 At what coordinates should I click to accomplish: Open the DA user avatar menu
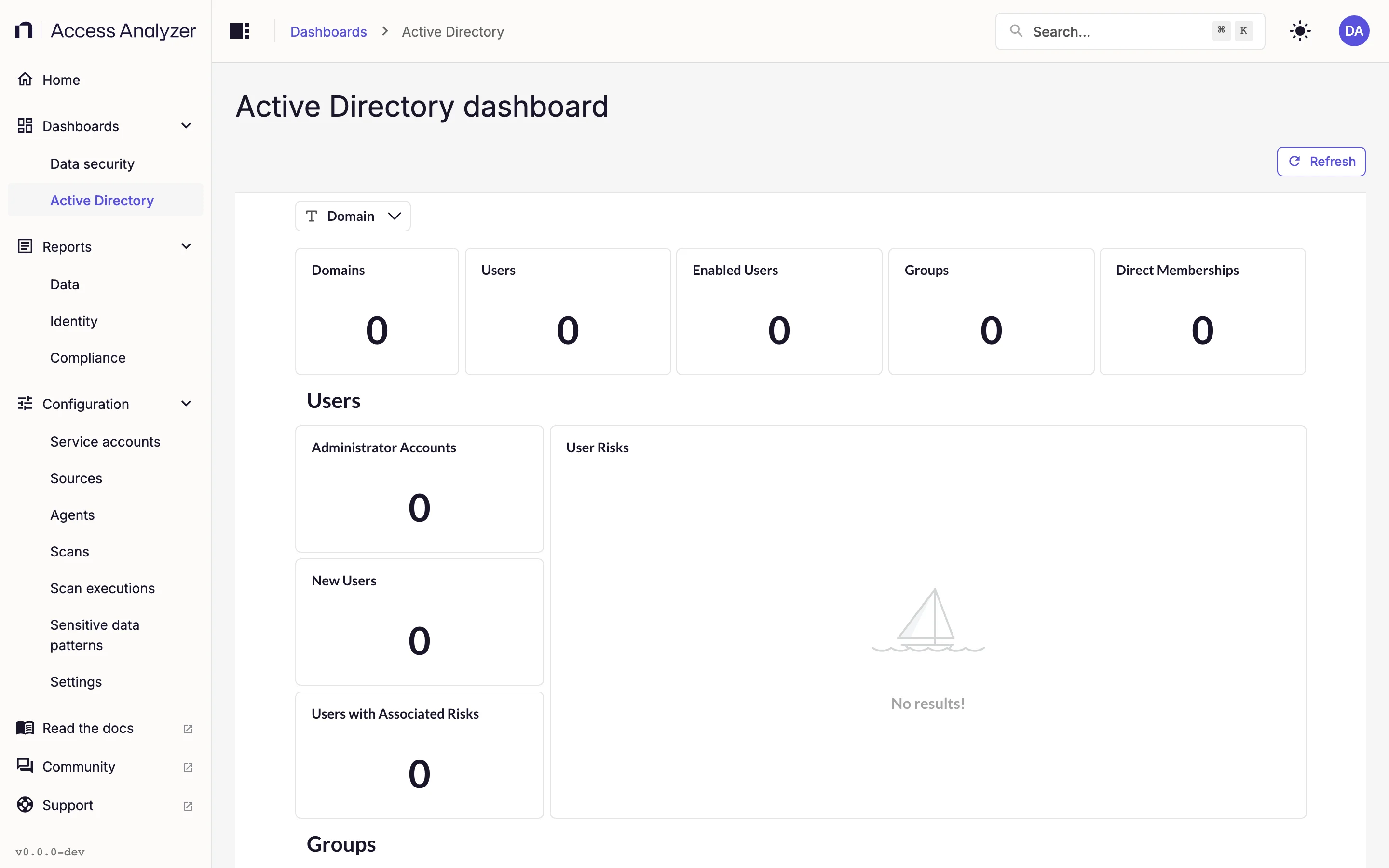point(1354,31)
